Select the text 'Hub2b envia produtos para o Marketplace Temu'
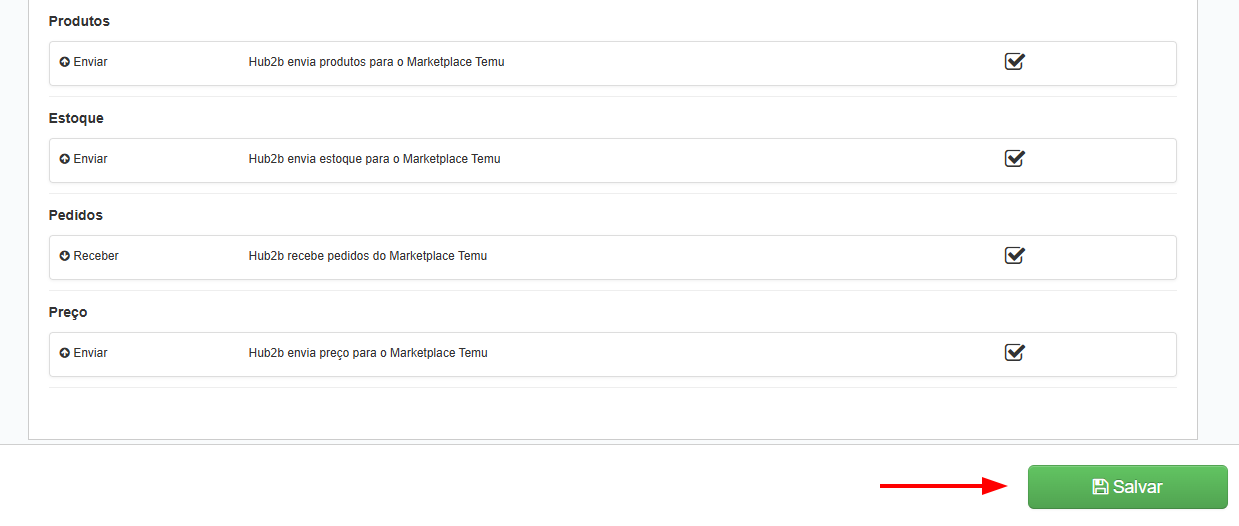Viewport: 1239px width, 526px height. [x=376, y=62]
